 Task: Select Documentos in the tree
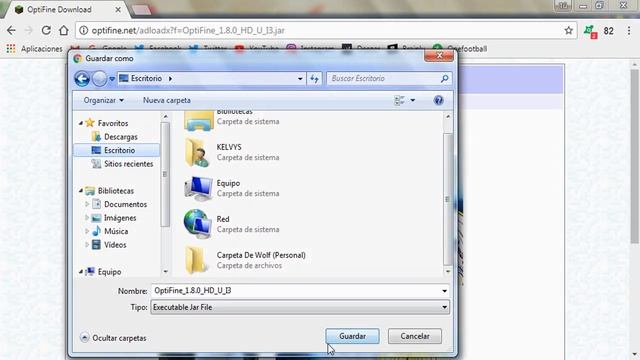[125, 204]
